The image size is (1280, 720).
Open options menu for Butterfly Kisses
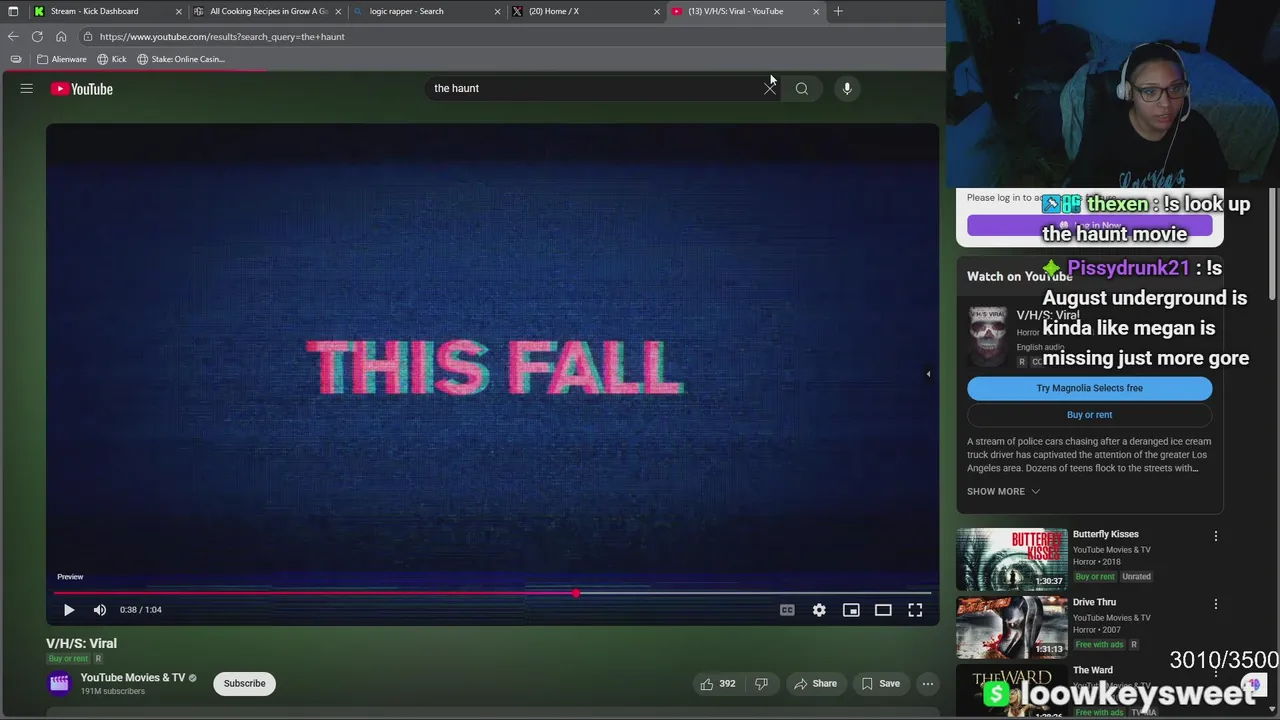[x=1216, y=536]
